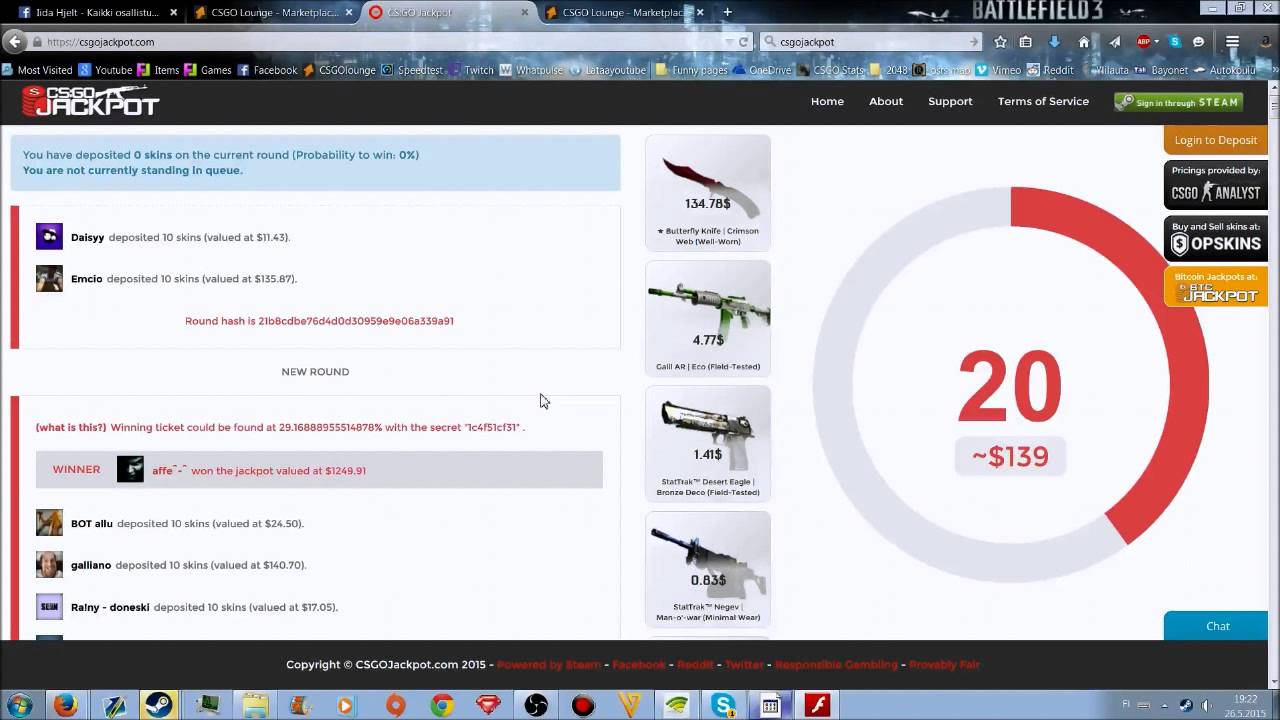Select the StatTrak Desert Eagle Bronze Deco skin
Image resolution: width=1280 pixels, height=720 pixels.
(708, 444)
